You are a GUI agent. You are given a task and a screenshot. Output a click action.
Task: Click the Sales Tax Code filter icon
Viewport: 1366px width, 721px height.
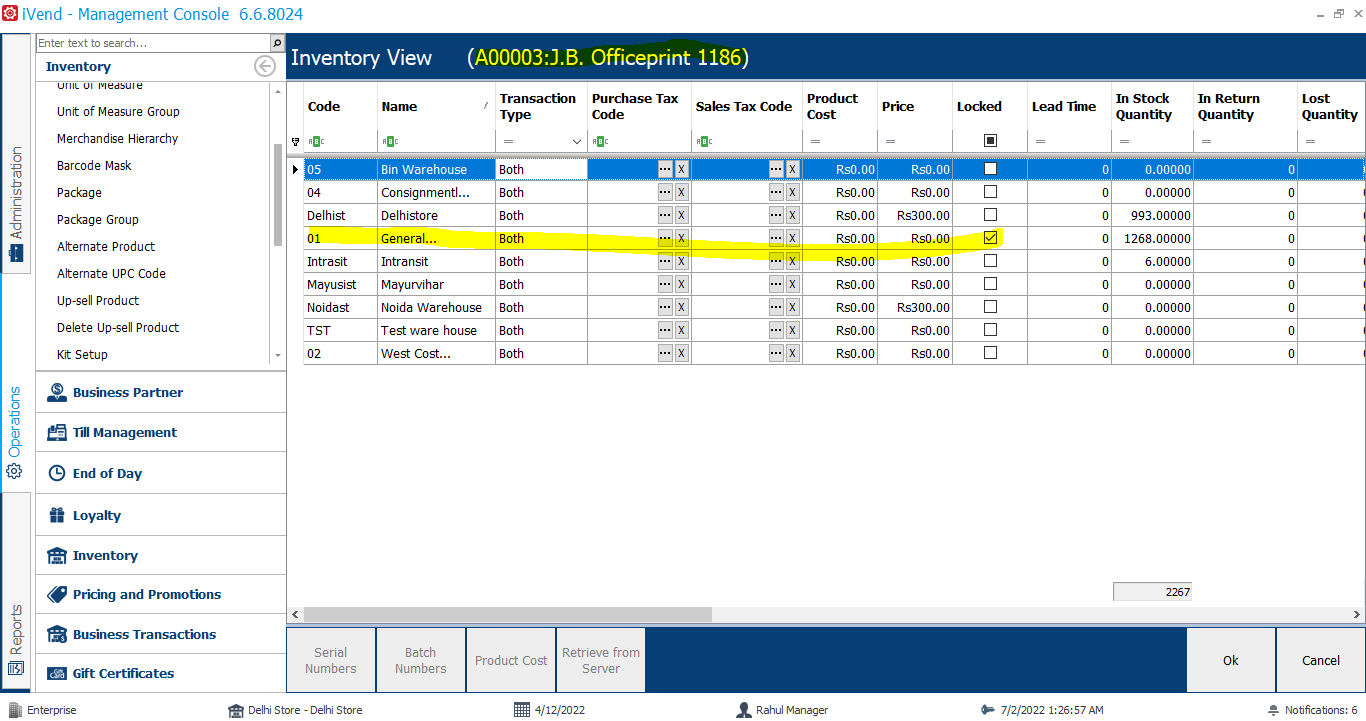[x=704, y=141]
